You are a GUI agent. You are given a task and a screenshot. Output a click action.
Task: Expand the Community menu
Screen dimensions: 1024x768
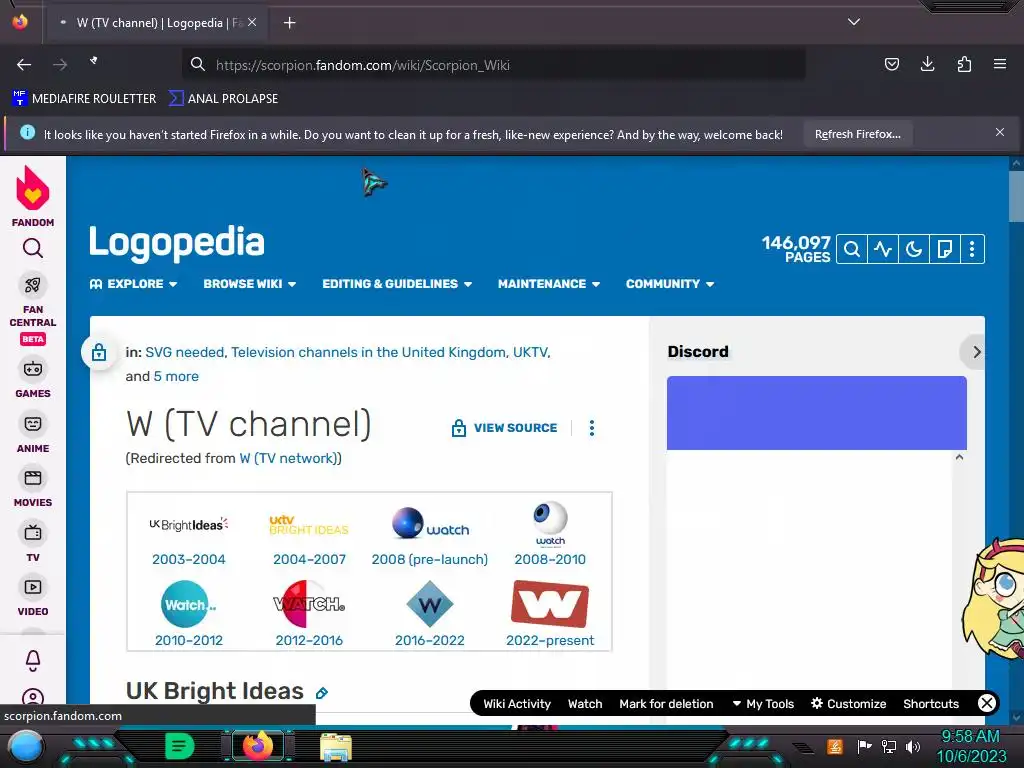(669, 284)
